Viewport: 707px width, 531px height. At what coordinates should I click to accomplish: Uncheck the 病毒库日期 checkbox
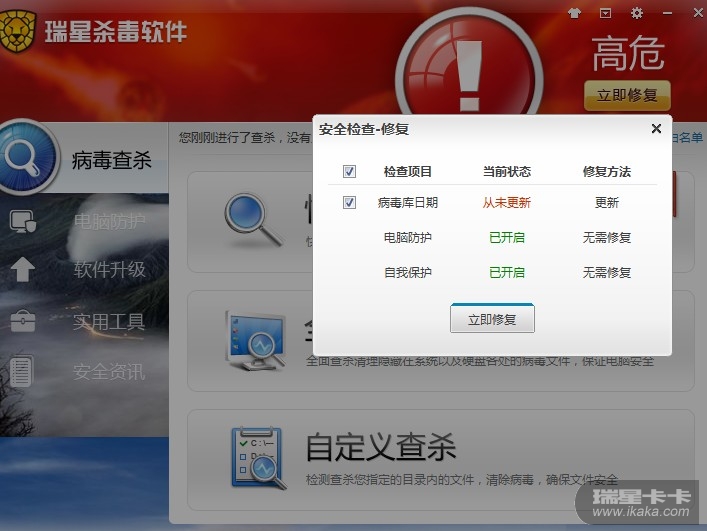point(349,202)
